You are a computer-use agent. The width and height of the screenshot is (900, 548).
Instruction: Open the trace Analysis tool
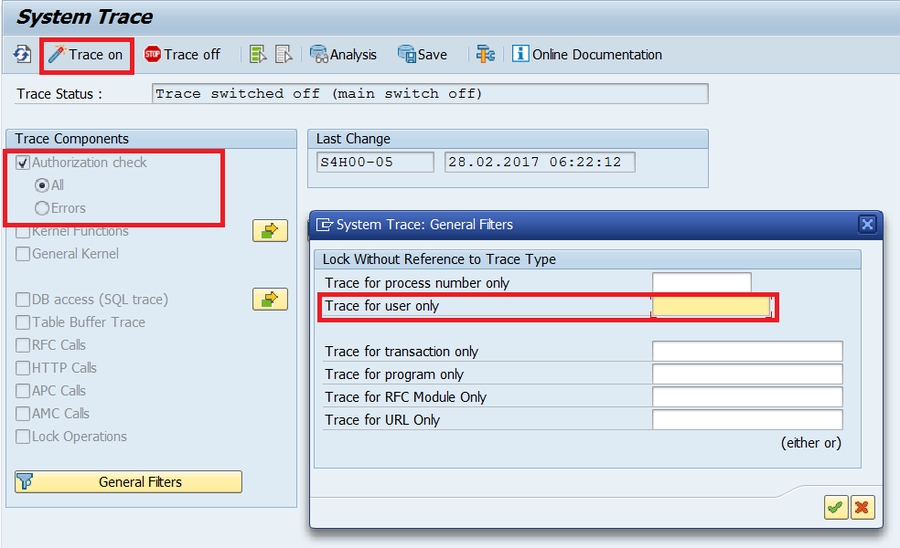pyautogui.click(x=343, y=55)
